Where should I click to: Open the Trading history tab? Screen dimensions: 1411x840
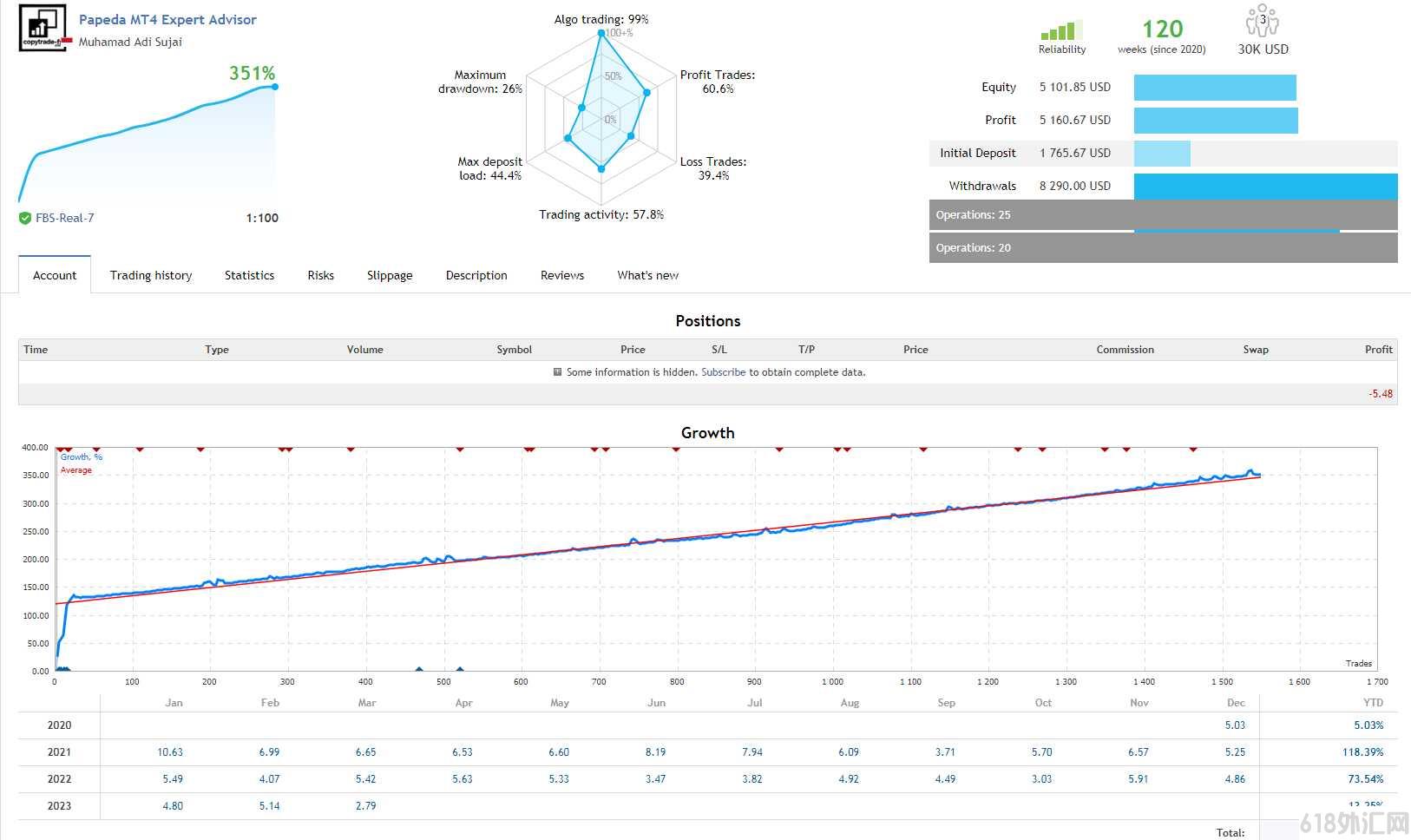(151, 275)
